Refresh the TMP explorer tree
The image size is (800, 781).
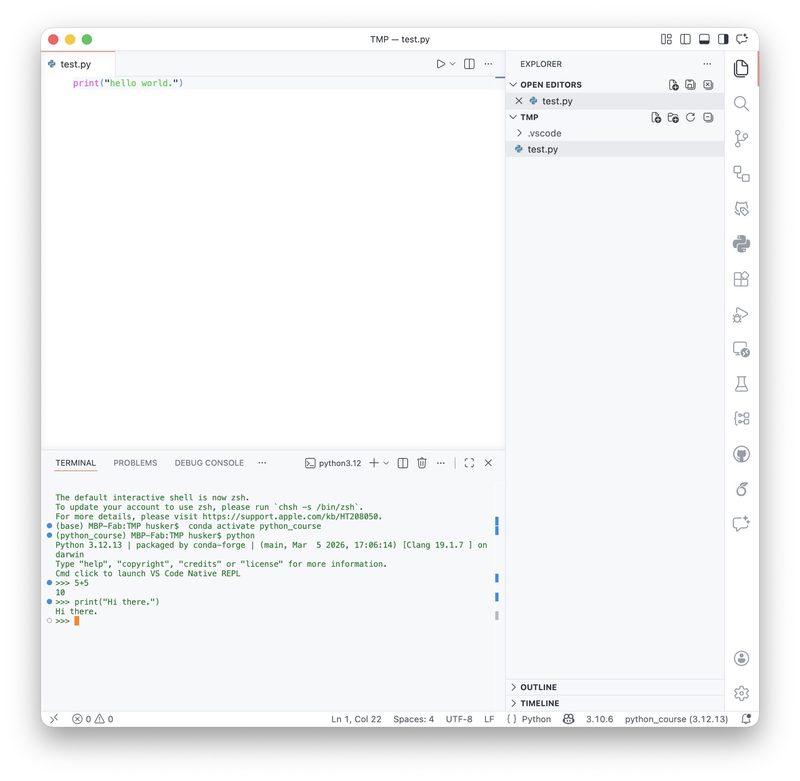click(690, 117)
